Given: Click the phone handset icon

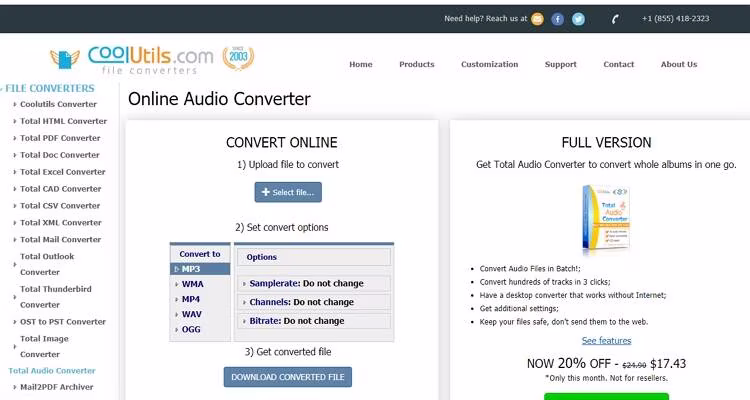Looking at the screenshot, I should [x=616, y=19].
